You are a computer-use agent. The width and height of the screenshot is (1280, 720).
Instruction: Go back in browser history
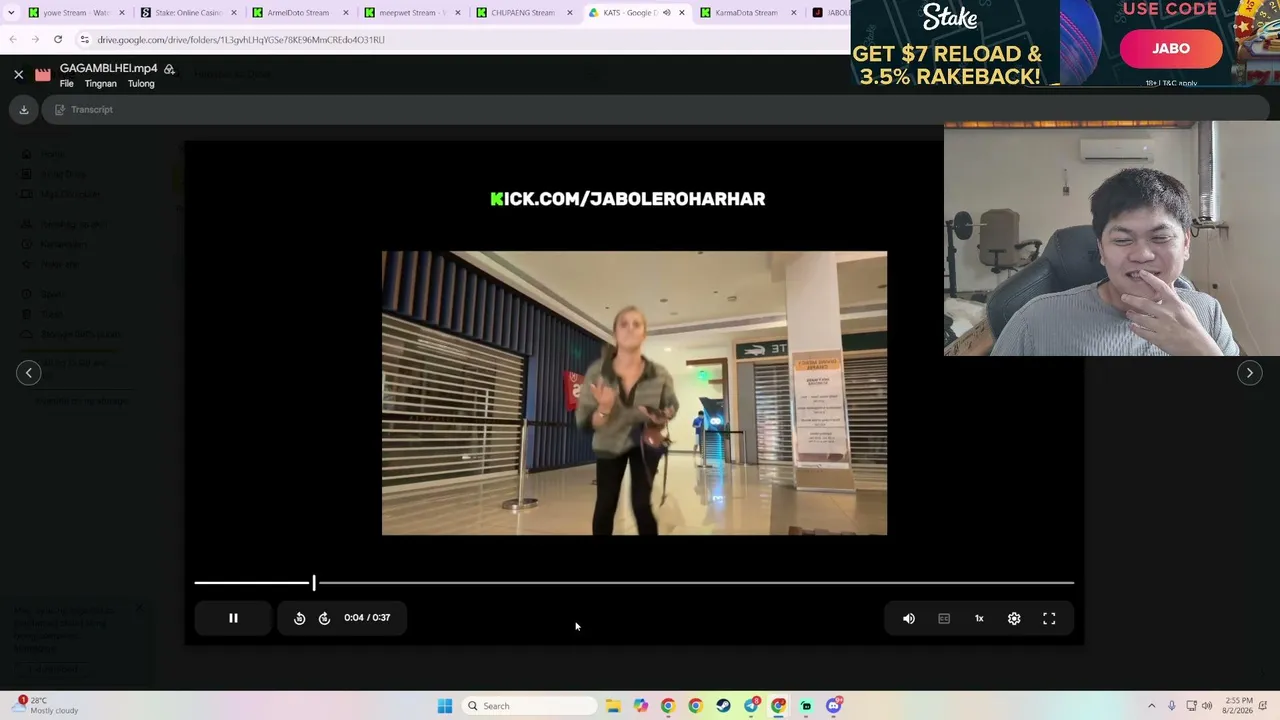13,40
